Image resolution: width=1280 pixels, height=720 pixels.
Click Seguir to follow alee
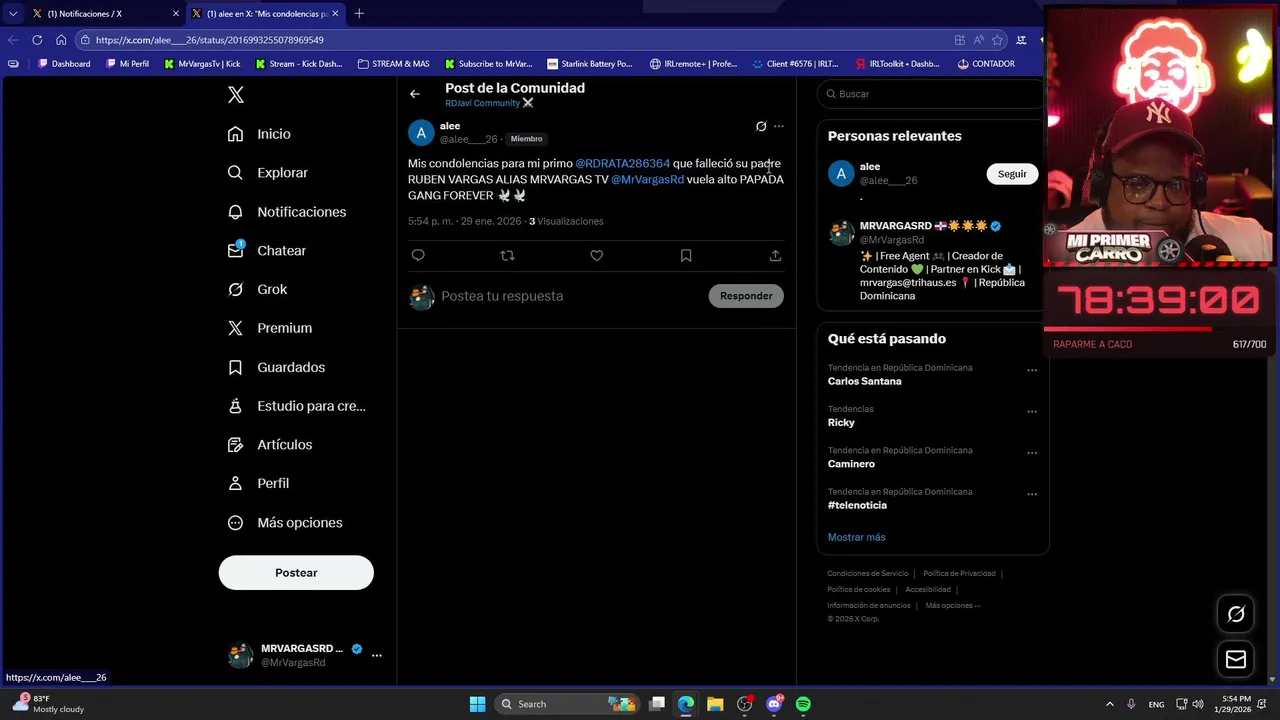pyautogui.click(x=1012, y=174)
